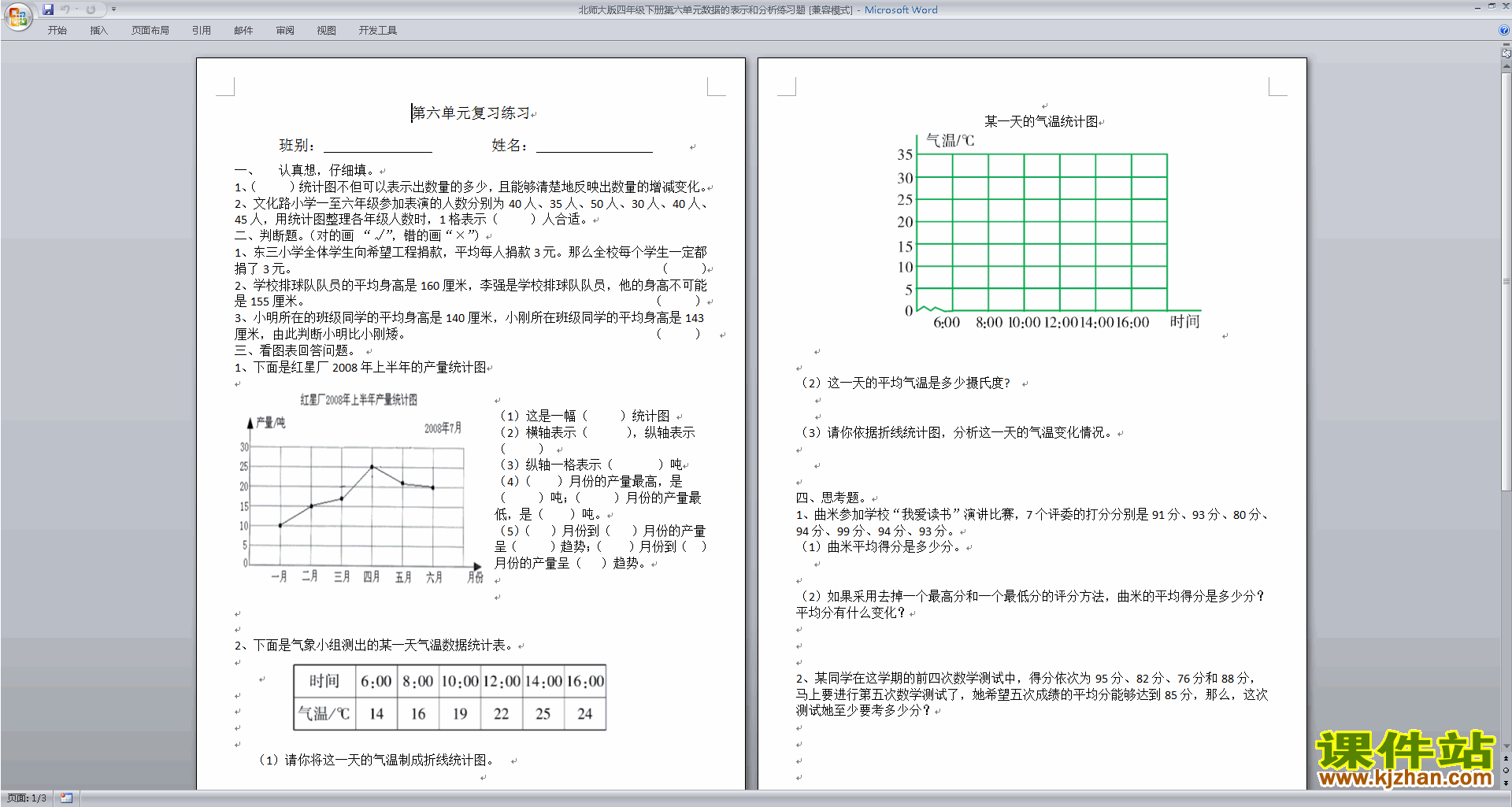Click line (1) 请你将这一天的气温制成折线统计图
Screen dimensions: 1512x807
point(377,761)
